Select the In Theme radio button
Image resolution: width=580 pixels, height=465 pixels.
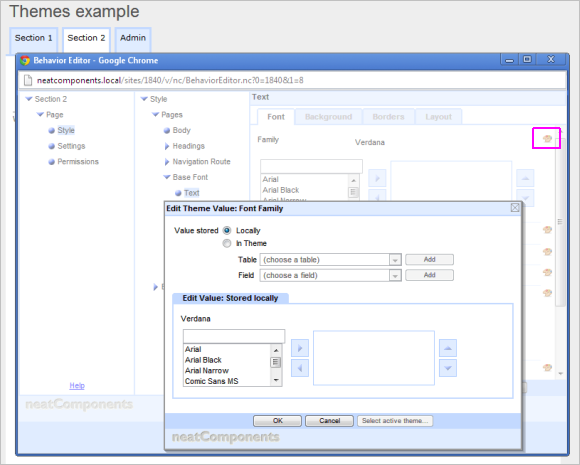coord(227,243)
